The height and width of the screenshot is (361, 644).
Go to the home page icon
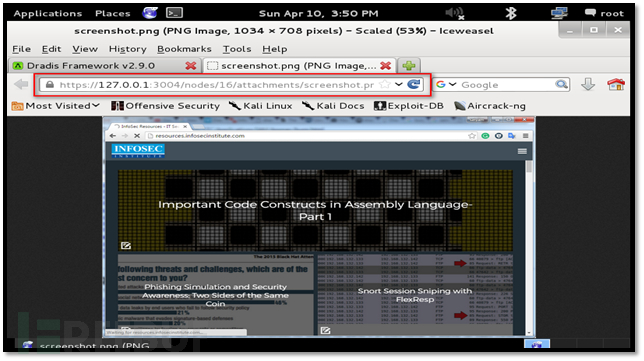[x=616, y=84]
